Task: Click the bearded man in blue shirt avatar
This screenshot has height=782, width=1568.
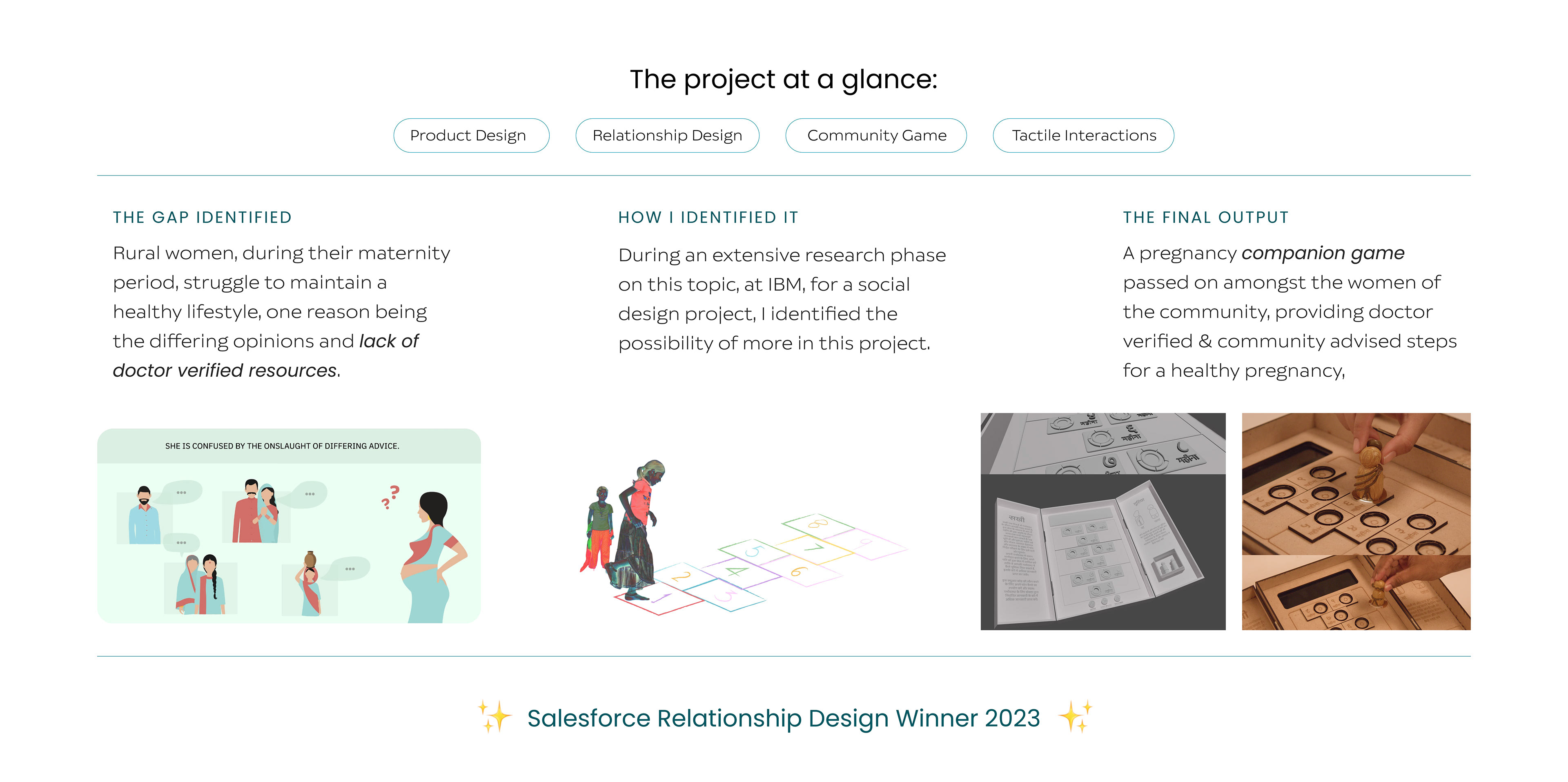Action: point(144,516)
